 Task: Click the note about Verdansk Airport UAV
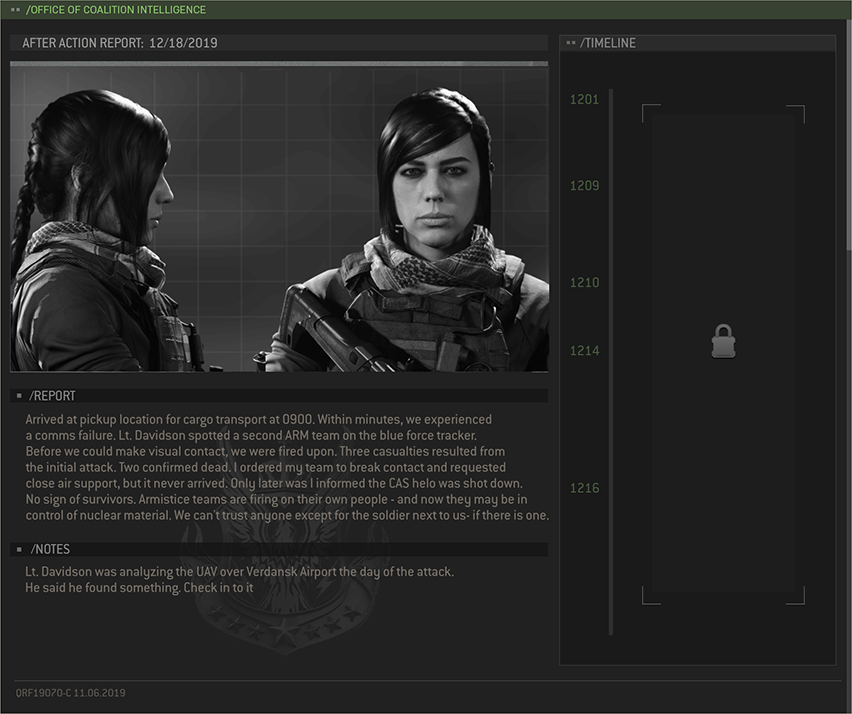[239, 572]
